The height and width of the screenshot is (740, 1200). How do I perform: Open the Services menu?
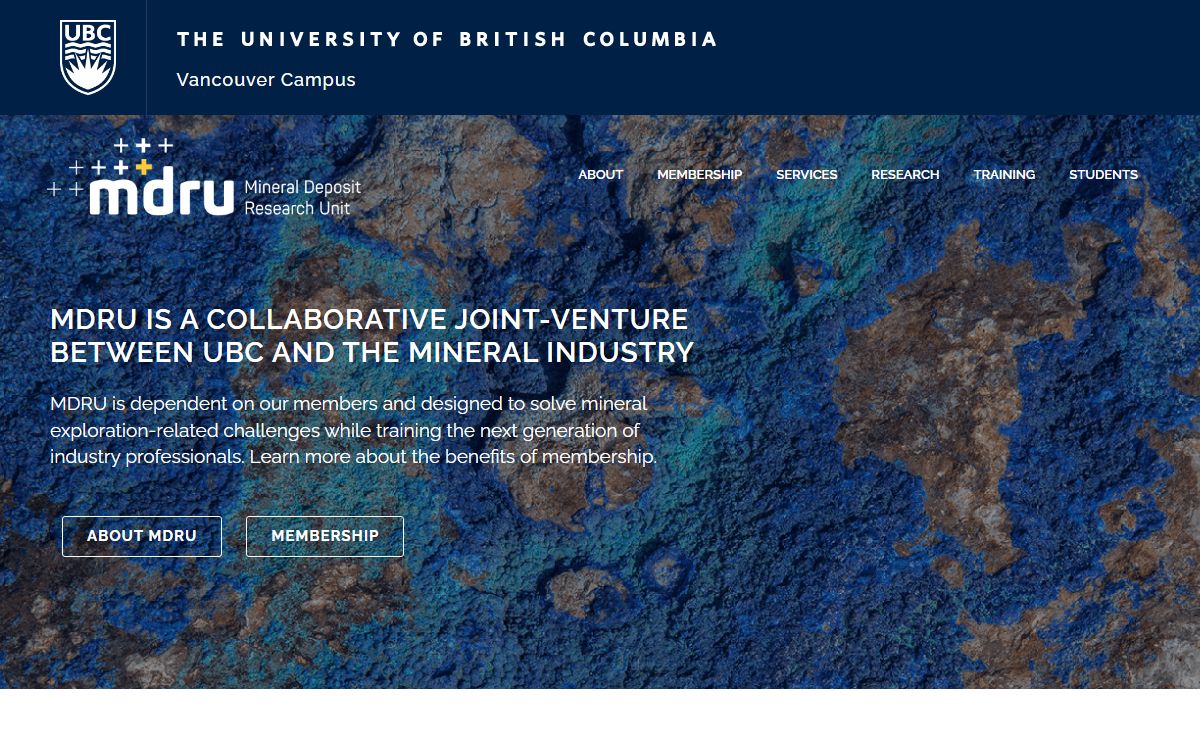click(806, 174)
